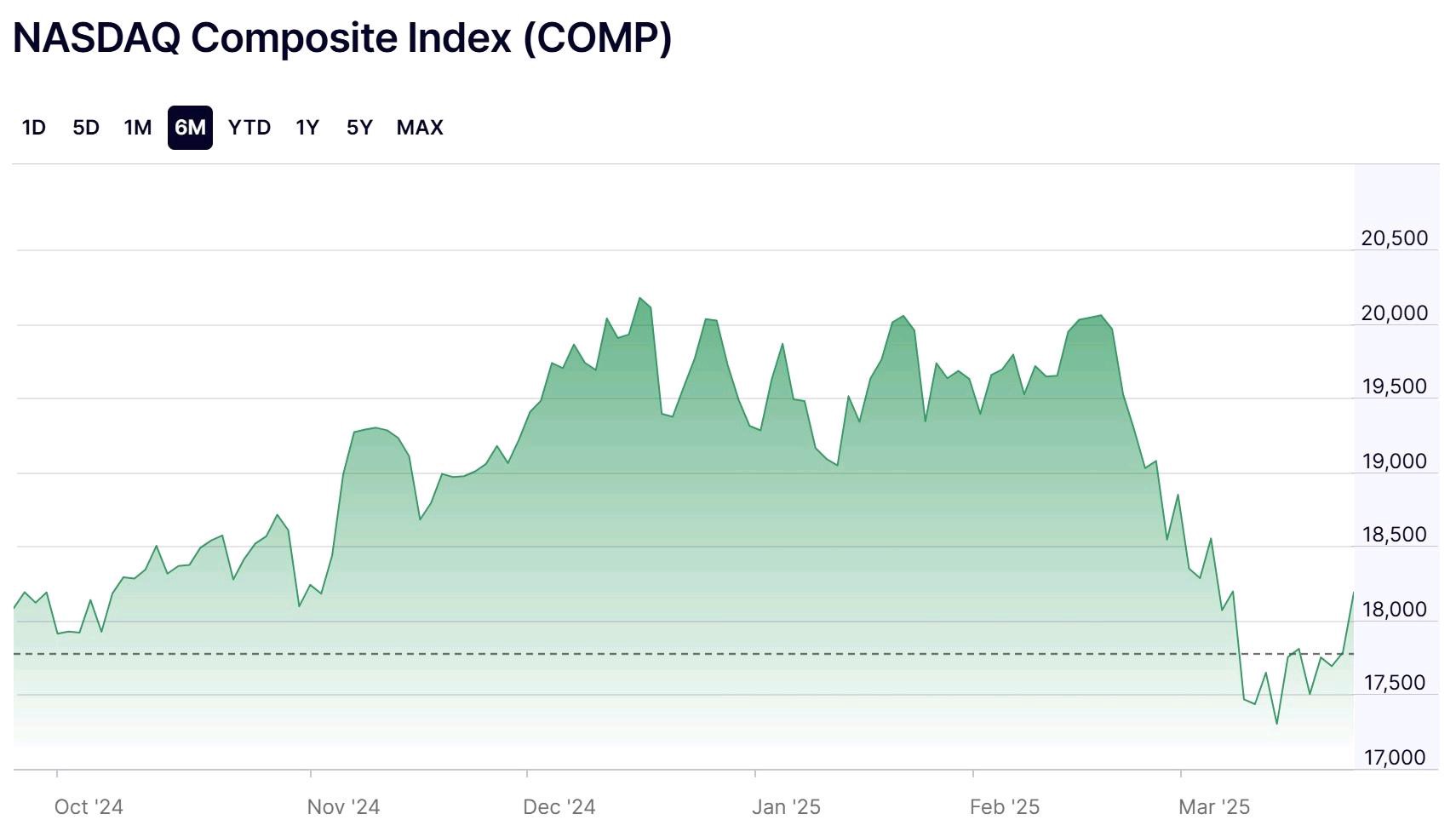Click the 20,500 price axis label
This screenshot has width=1456, height=831.
tap(1395, 238)
